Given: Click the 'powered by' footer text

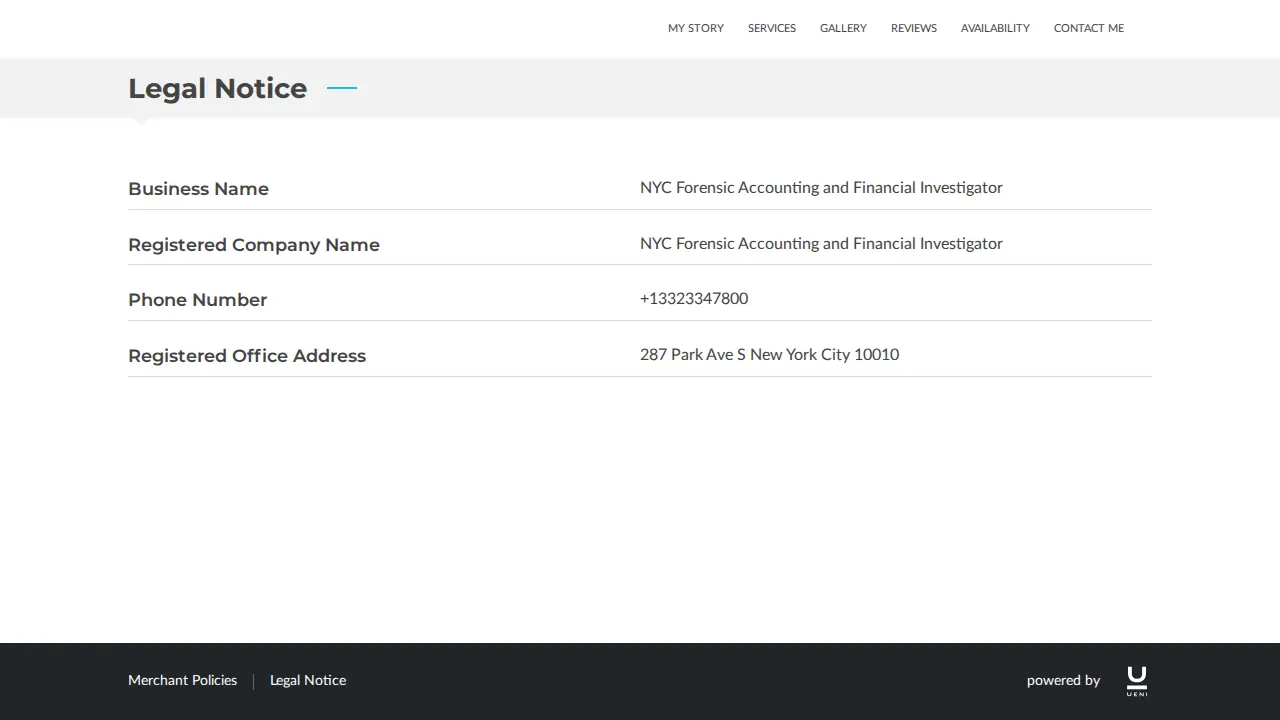Looking at the screenshot, I should (1063, 681).
